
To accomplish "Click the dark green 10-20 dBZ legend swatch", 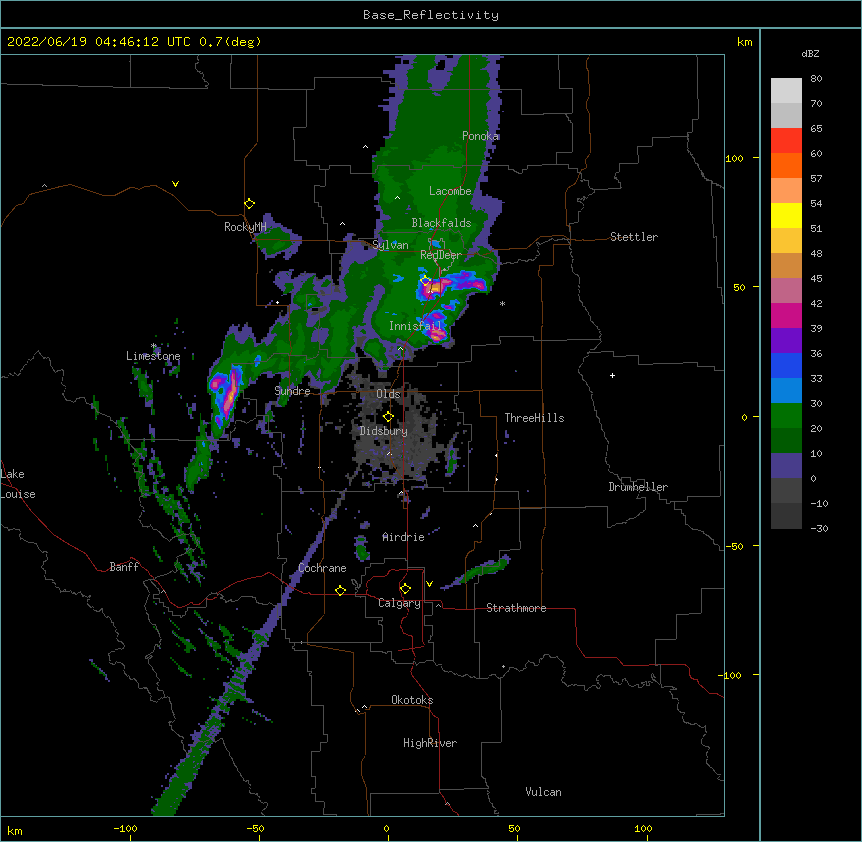I will point(786,441).
